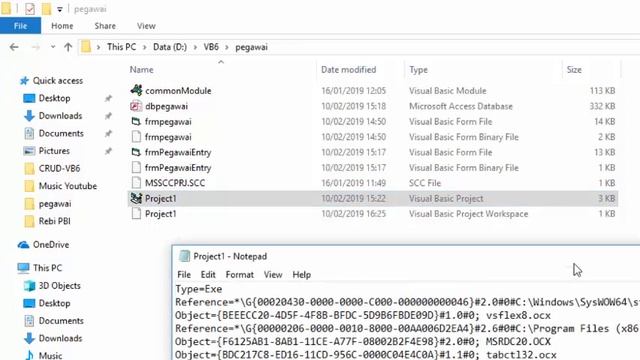Open CRUD-VB6 folder in sidebar
This screenshot has width=640, height=360.
(59, 168)
